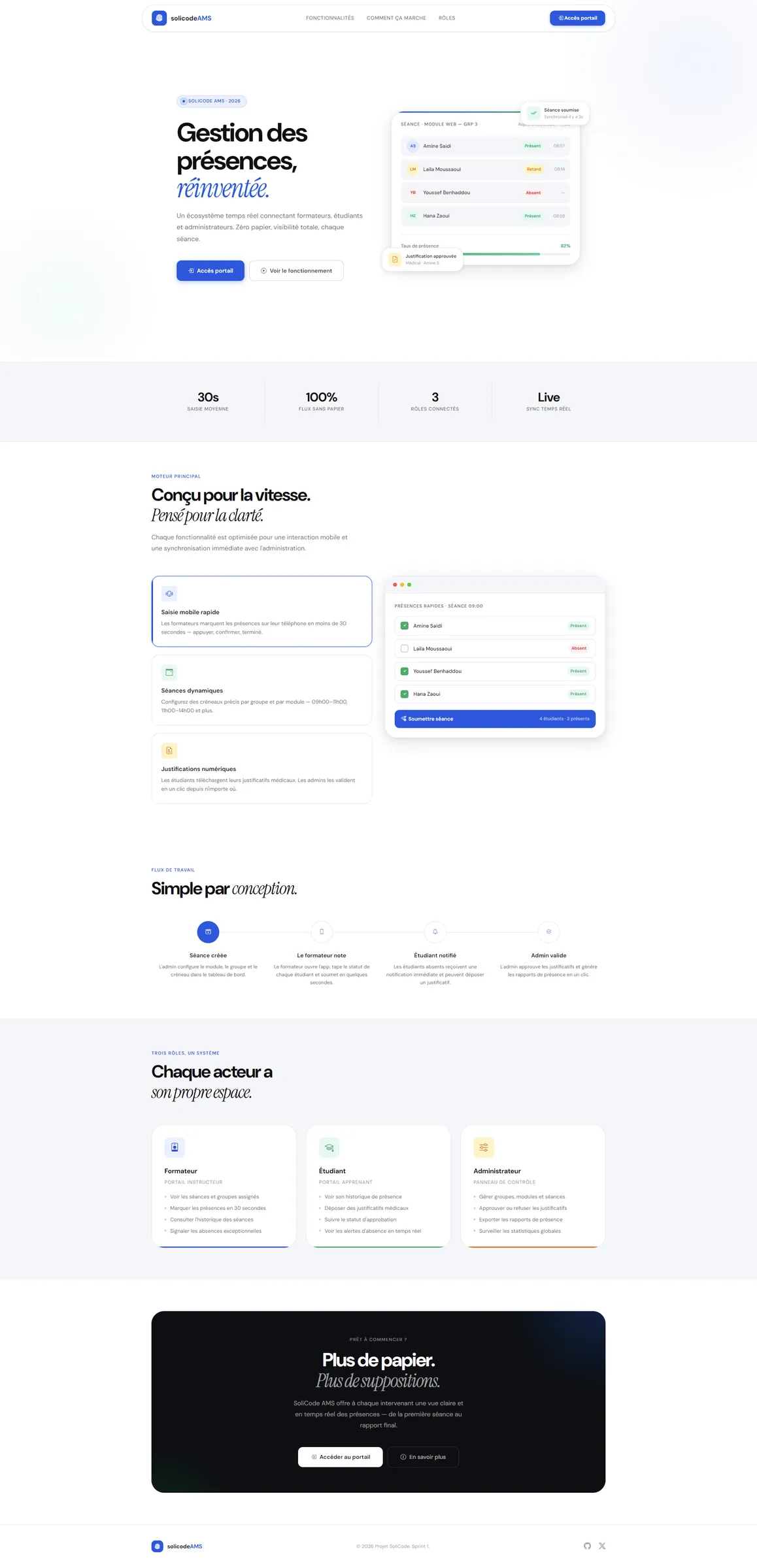Viewport: 757px width, 1568px height.
Task: Click the red window dot in demo panel
Action: point(395,585)
